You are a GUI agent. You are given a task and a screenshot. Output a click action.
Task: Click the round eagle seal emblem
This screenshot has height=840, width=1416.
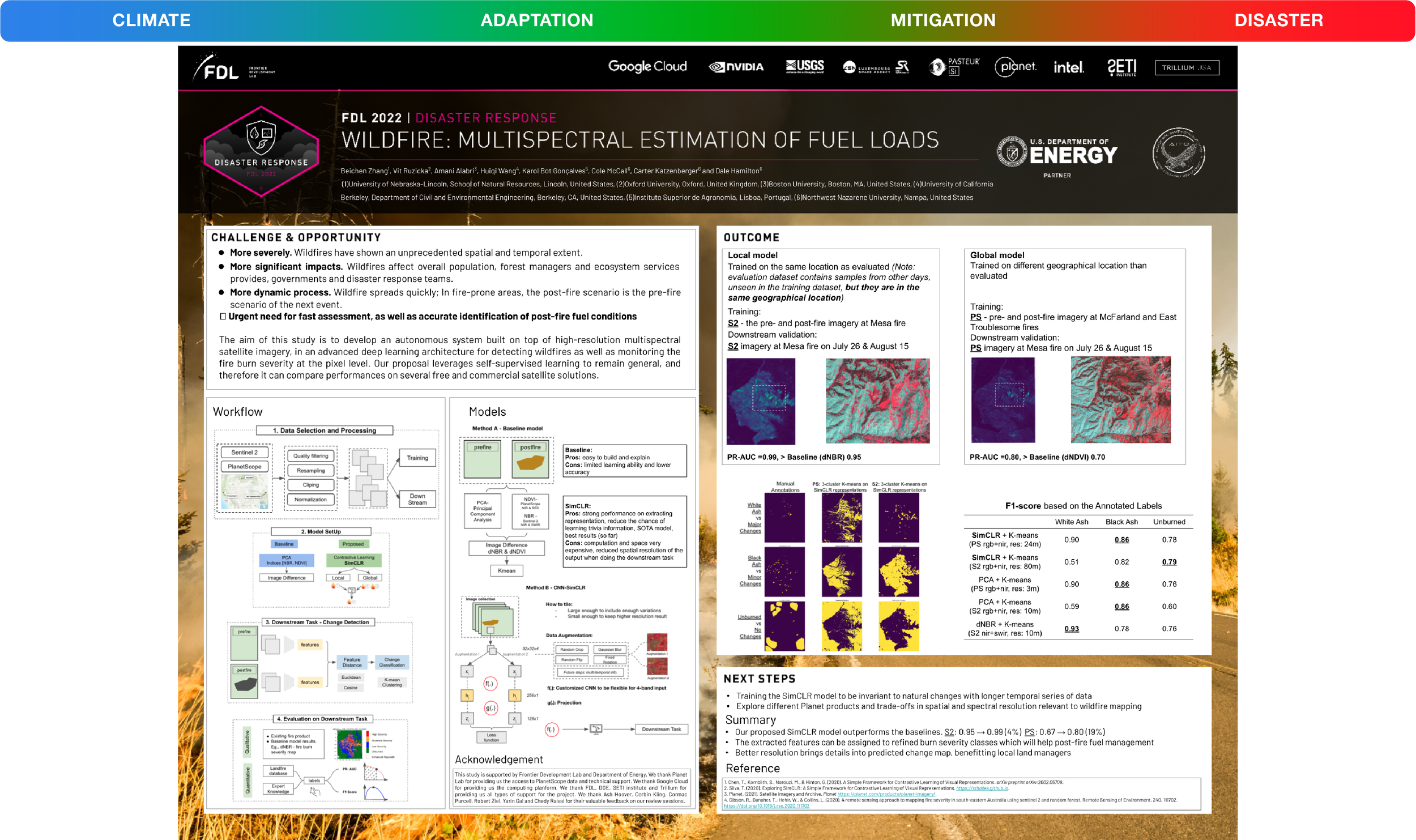1179,152
